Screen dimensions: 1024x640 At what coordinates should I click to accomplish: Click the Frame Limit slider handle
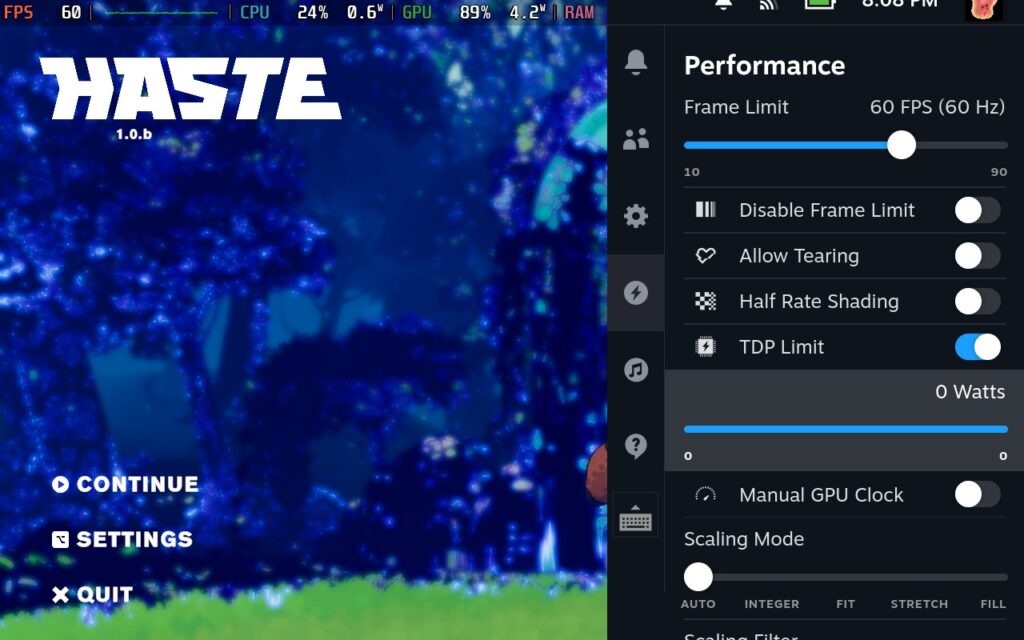(901, 145)
